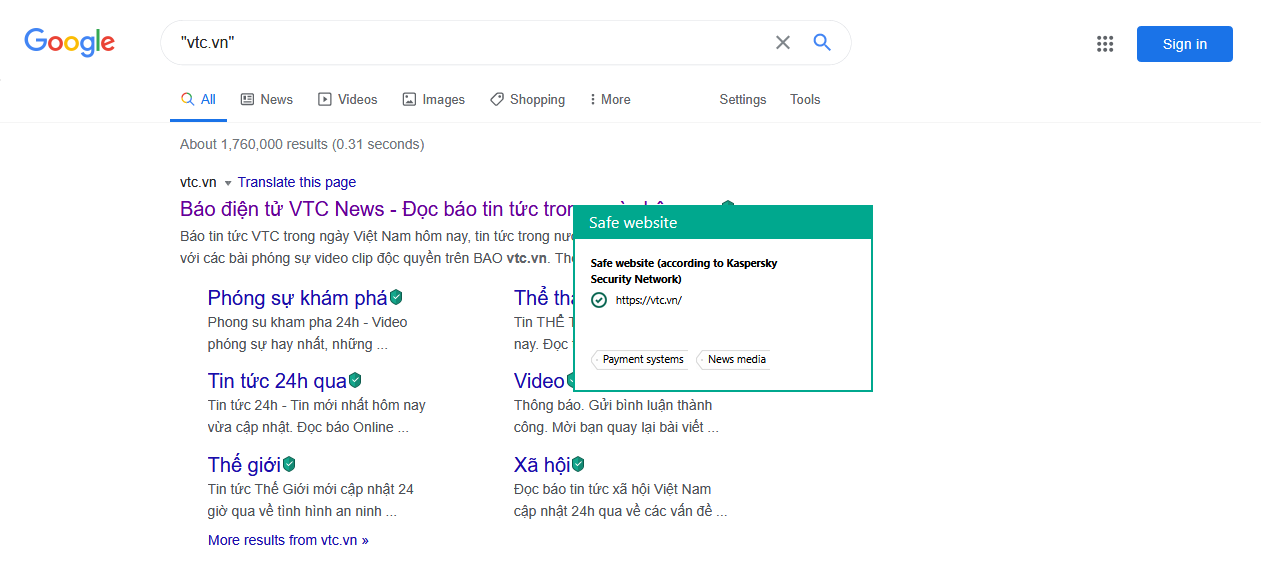Open the Google apps grid

pyautogui.click(x=1105, y=44)
